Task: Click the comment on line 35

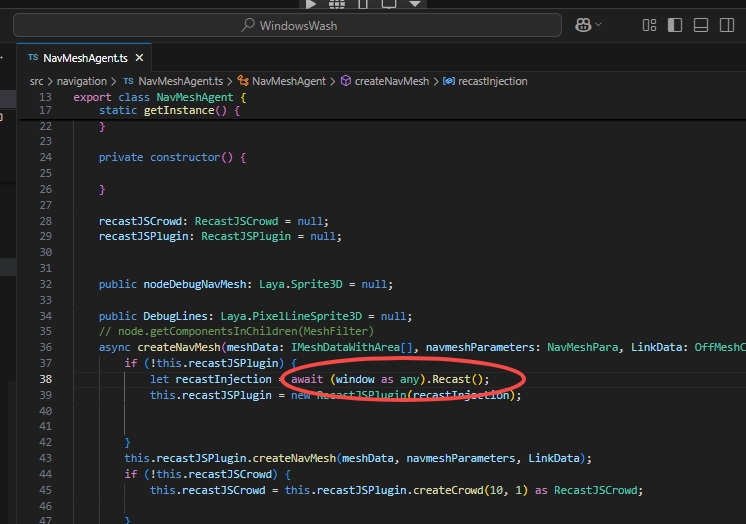Action: click(x=236, y=331)
